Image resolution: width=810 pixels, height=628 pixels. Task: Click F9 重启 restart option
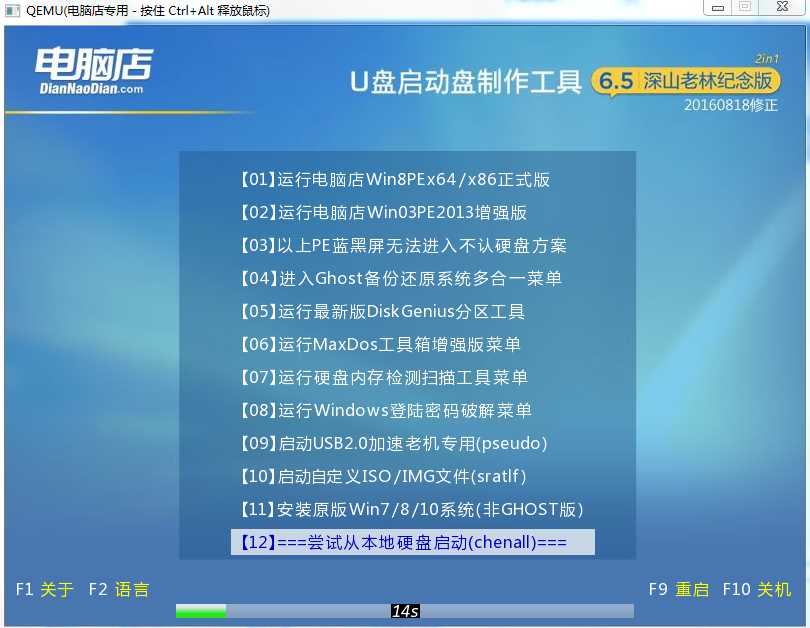(680, 590)
